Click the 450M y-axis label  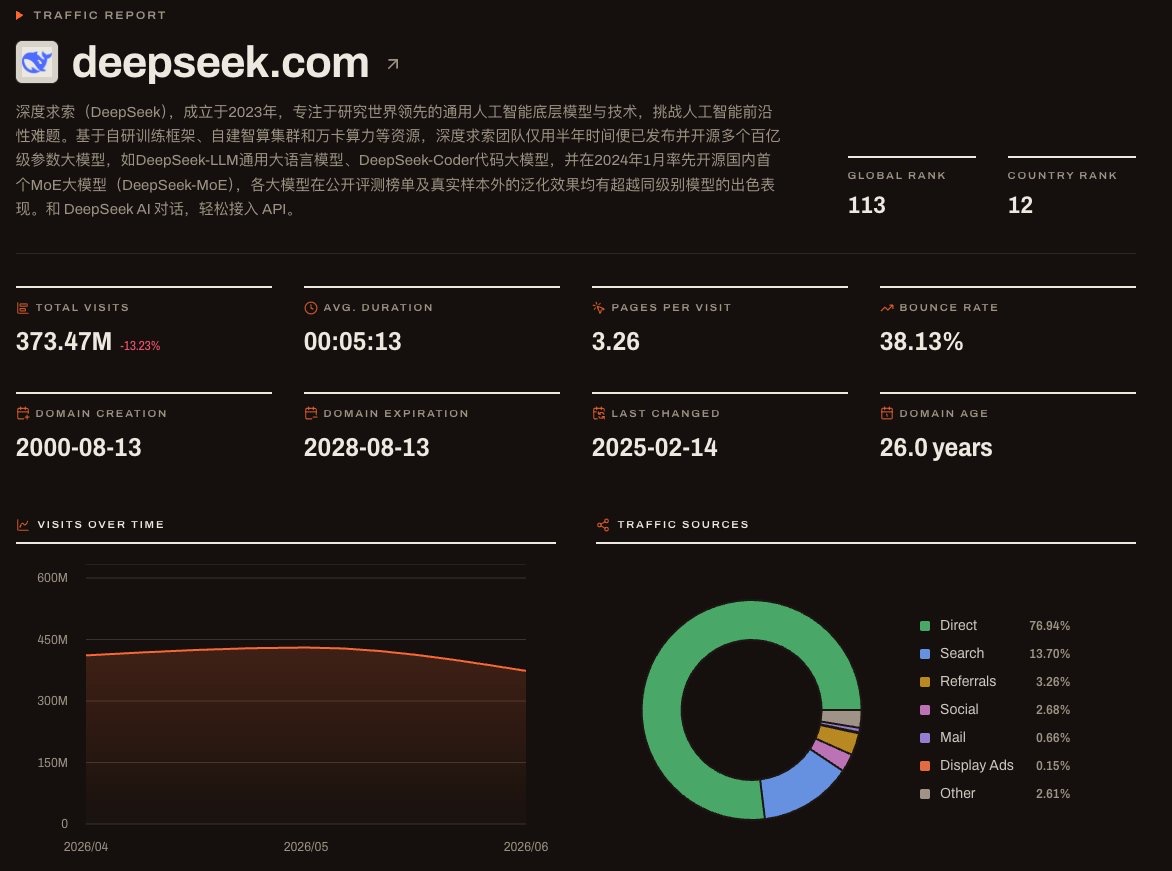(52, 640)
